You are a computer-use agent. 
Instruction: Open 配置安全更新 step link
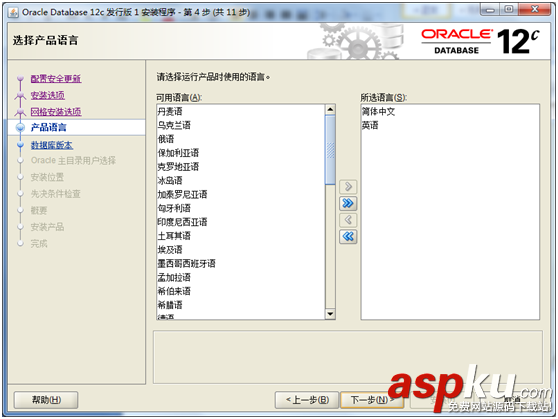point(56,78)
